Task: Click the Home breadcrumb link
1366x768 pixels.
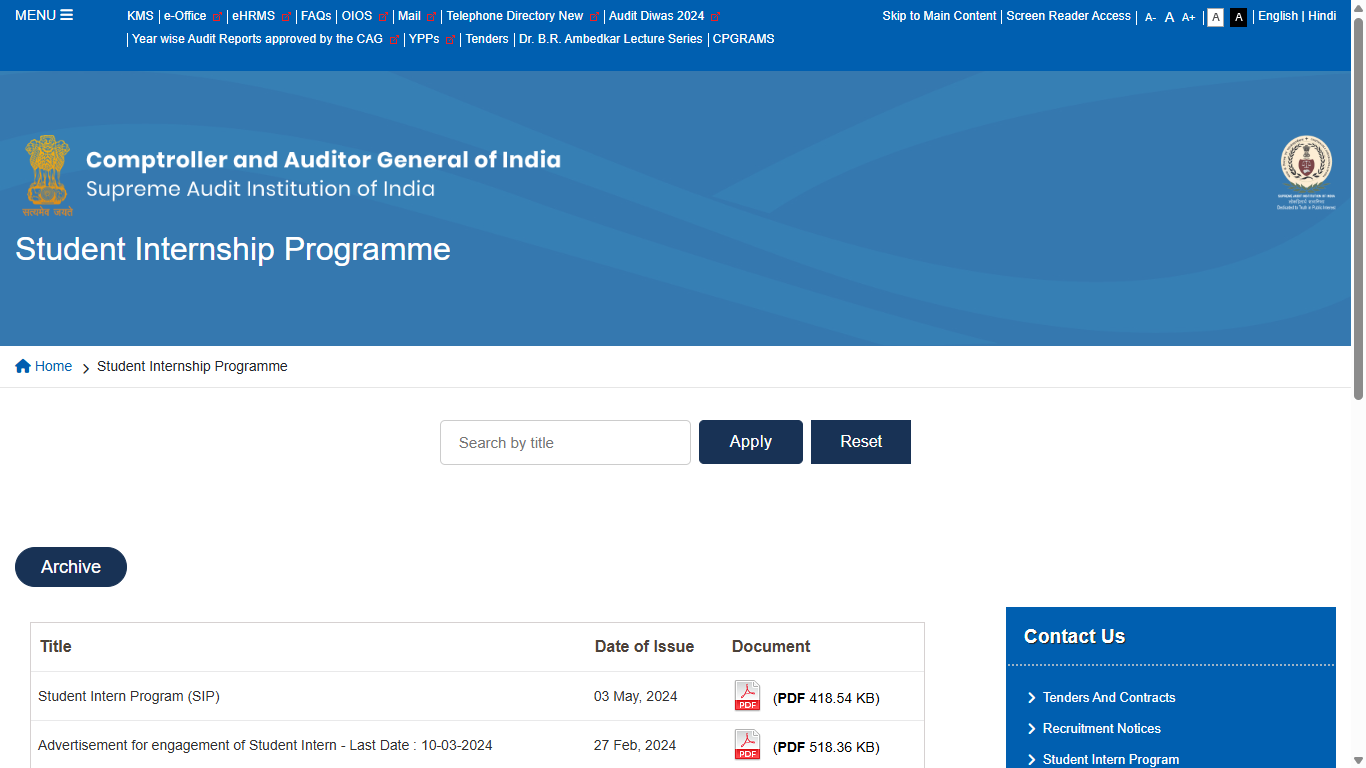Action: (x=53, y=366)
